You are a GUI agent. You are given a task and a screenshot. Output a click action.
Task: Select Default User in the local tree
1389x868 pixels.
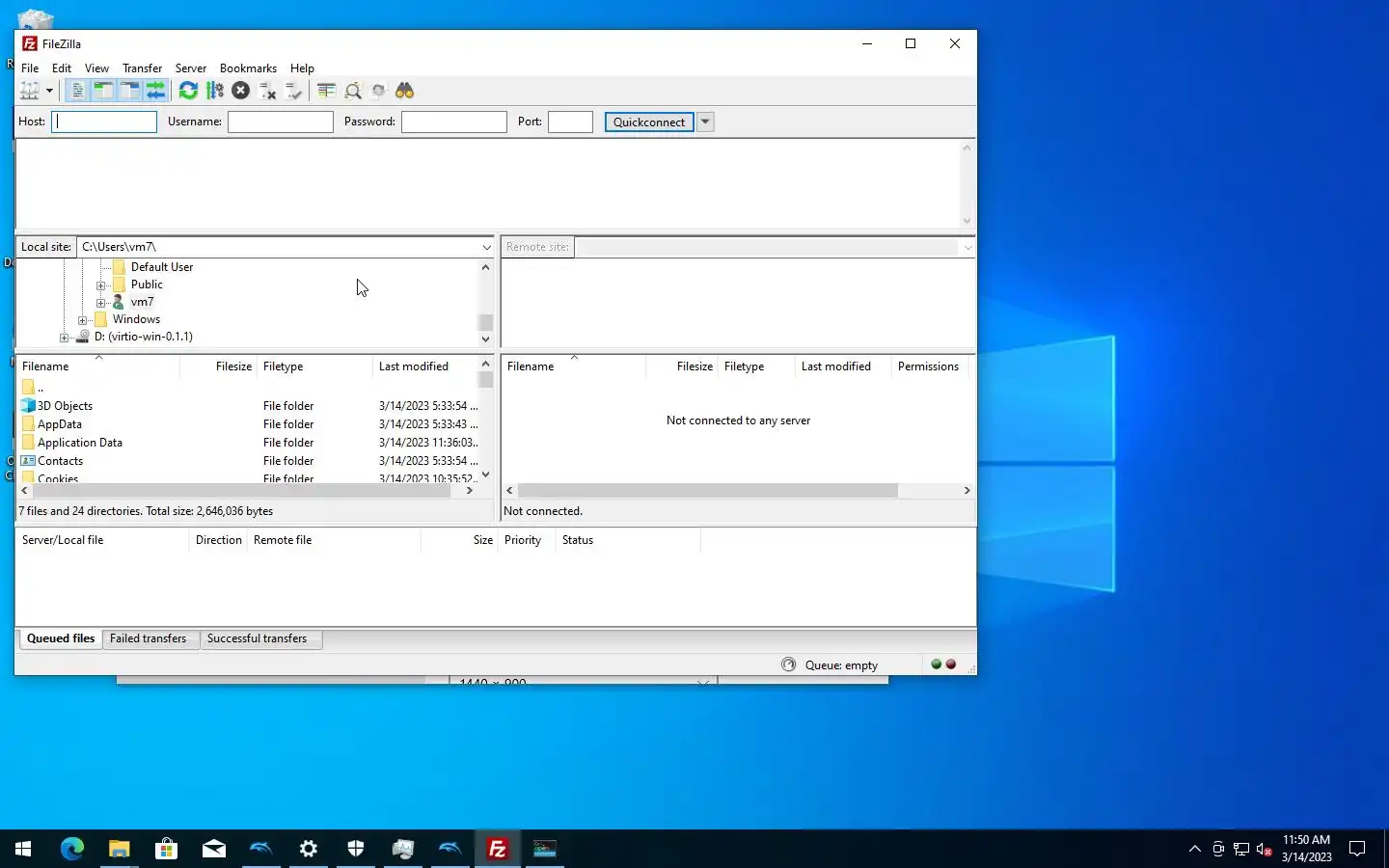(x=162, y=267)
